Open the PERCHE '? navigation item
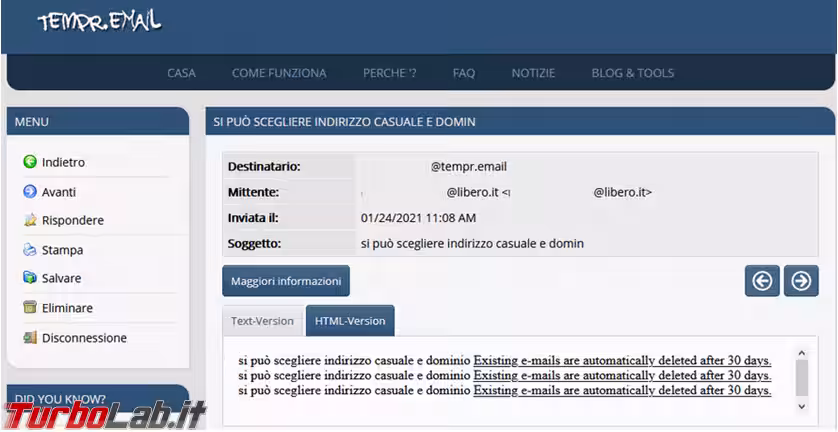Image resolution: width=838 pixels, height=432 pixels. pyautogui.click(x=390, y=73)
